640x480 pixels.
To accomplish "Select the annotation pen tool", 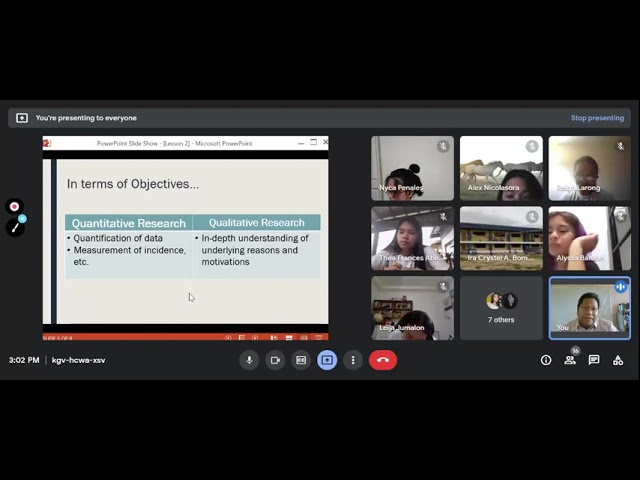I will click(16, 227).
